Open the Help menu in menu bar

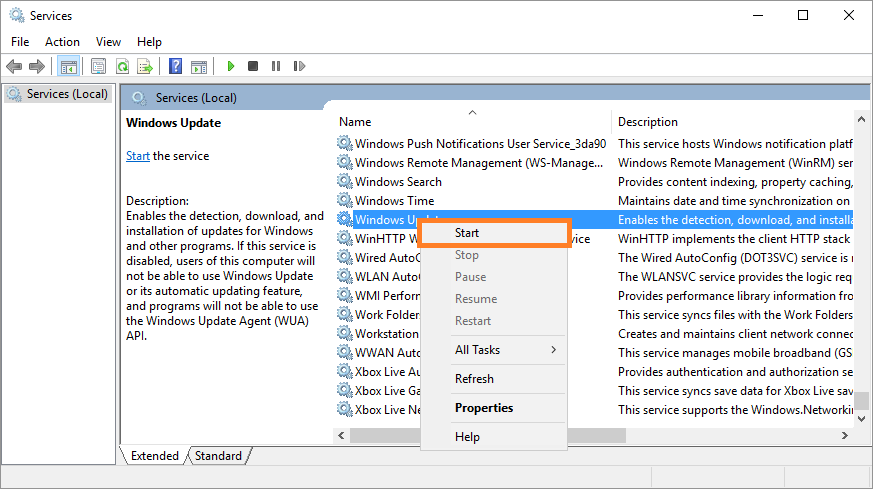pos(149,42)
